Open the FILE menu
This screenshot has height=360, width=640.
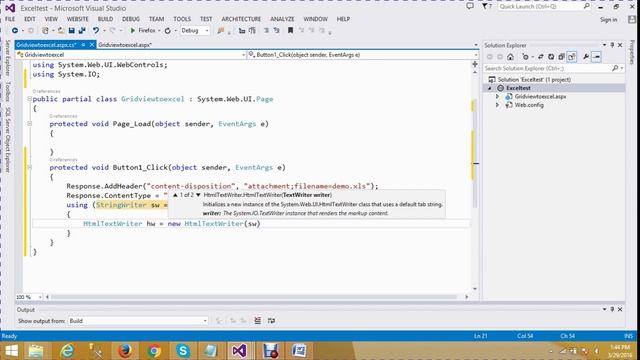[10, 19]
